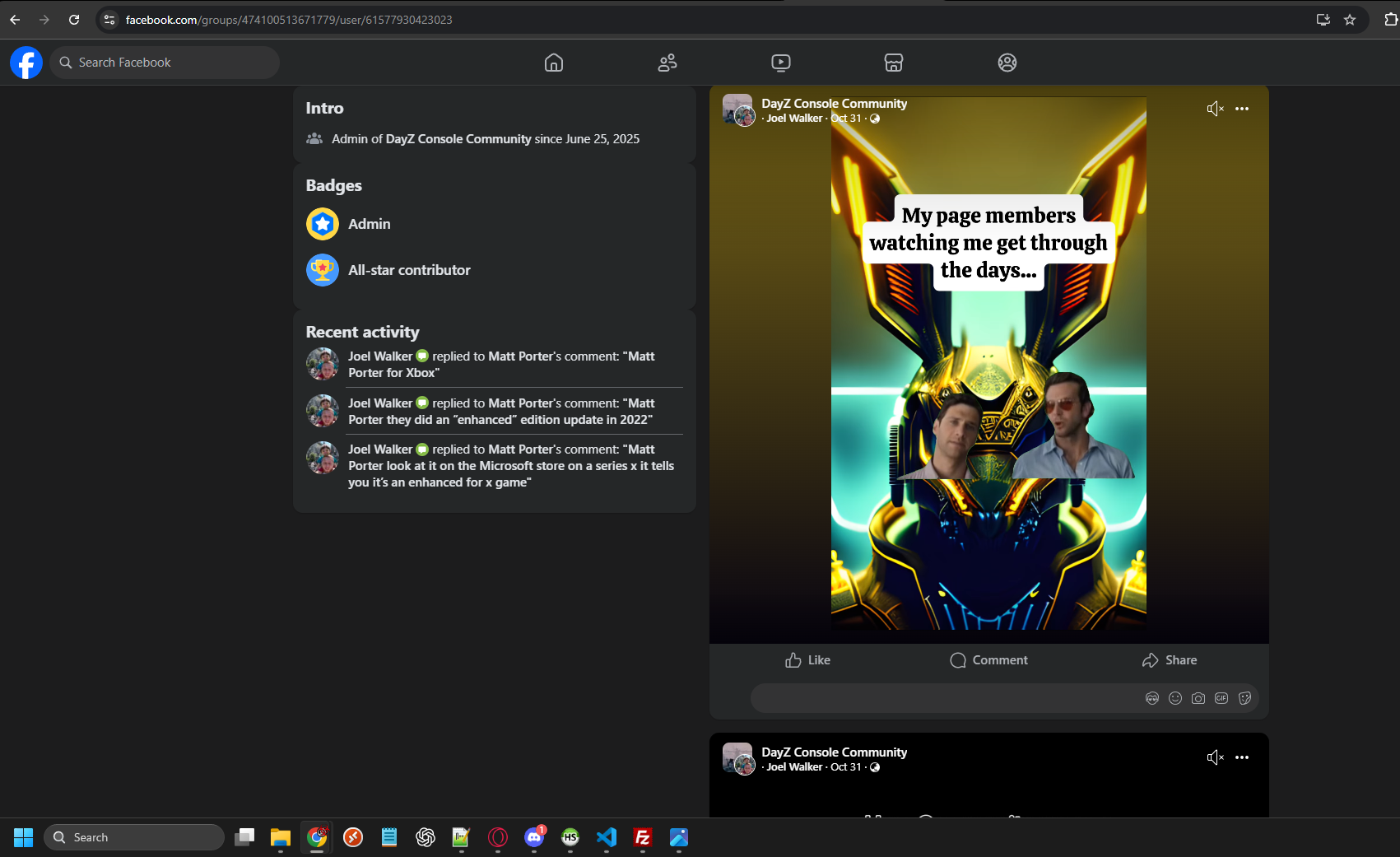Open ChatGPT from the taskbar
Screen dimensions: 1400x857
pyautogui.click(x=426, y=837)
